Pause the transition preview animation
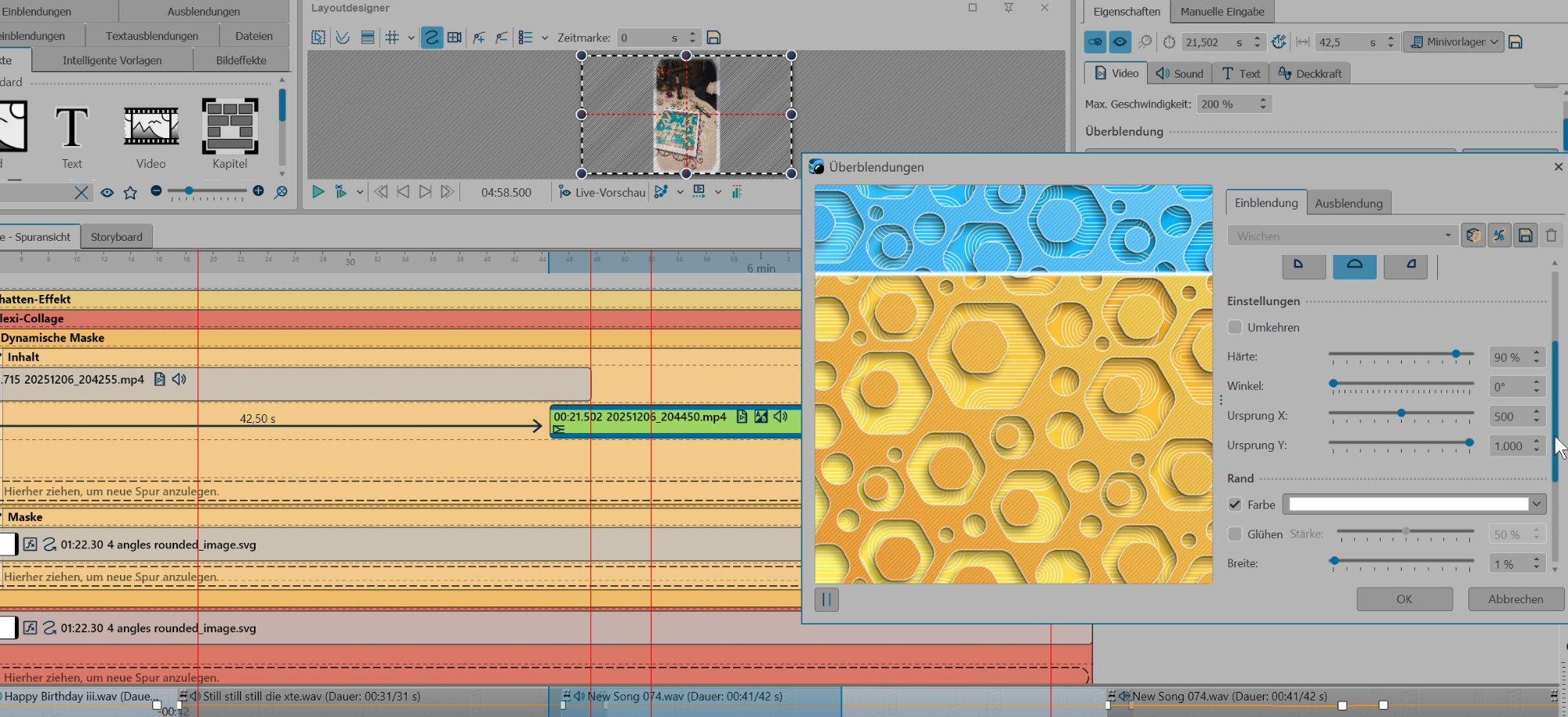The image size is (1568, 717). point(826,599)
